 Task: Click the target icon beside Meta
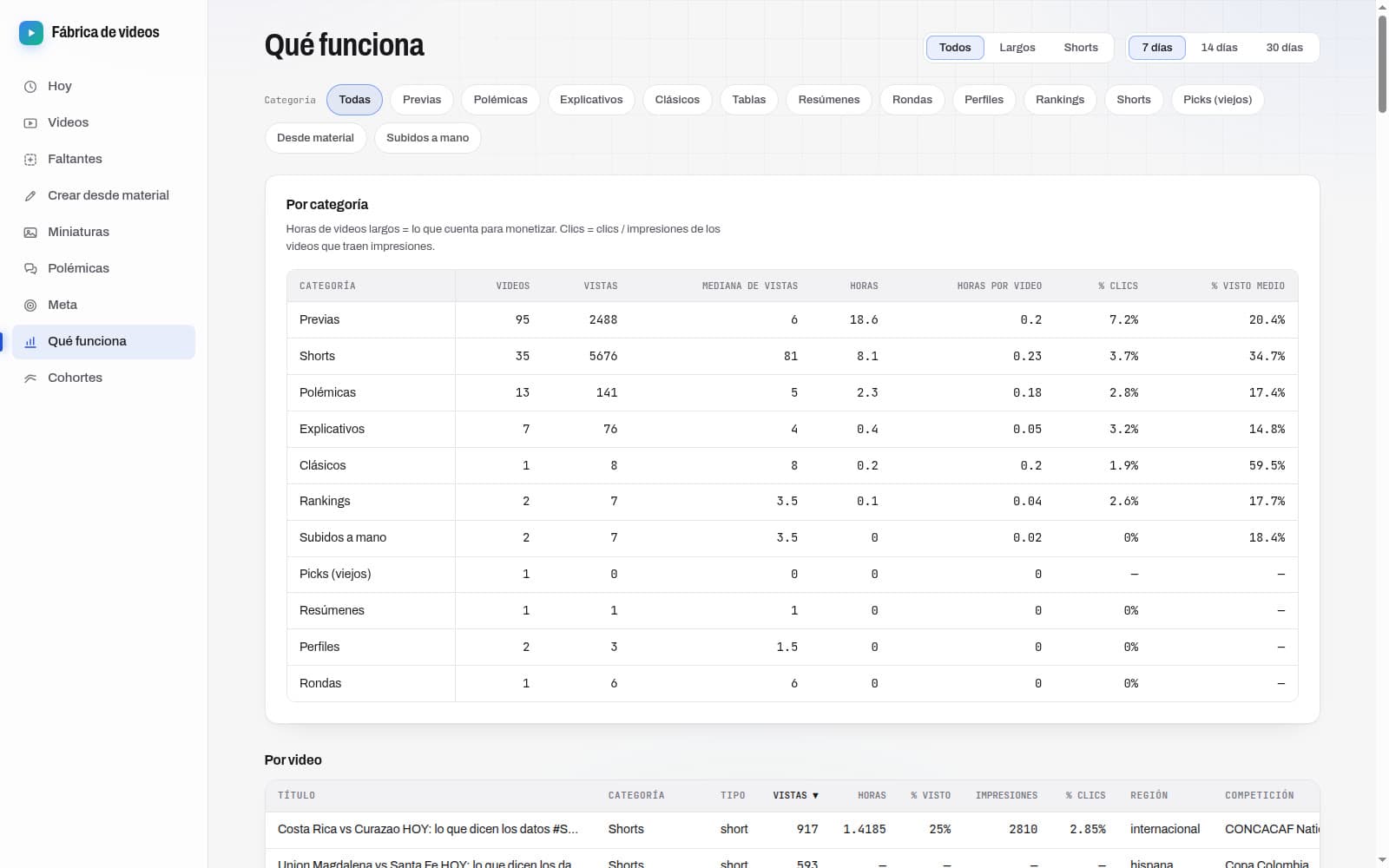(x=30, y=305)
